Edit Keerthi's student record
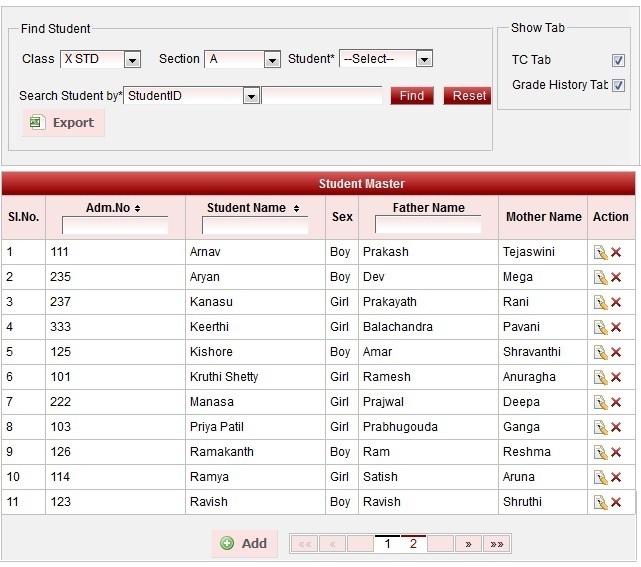This screenshot has height=567, width=641. click(600, 328)
